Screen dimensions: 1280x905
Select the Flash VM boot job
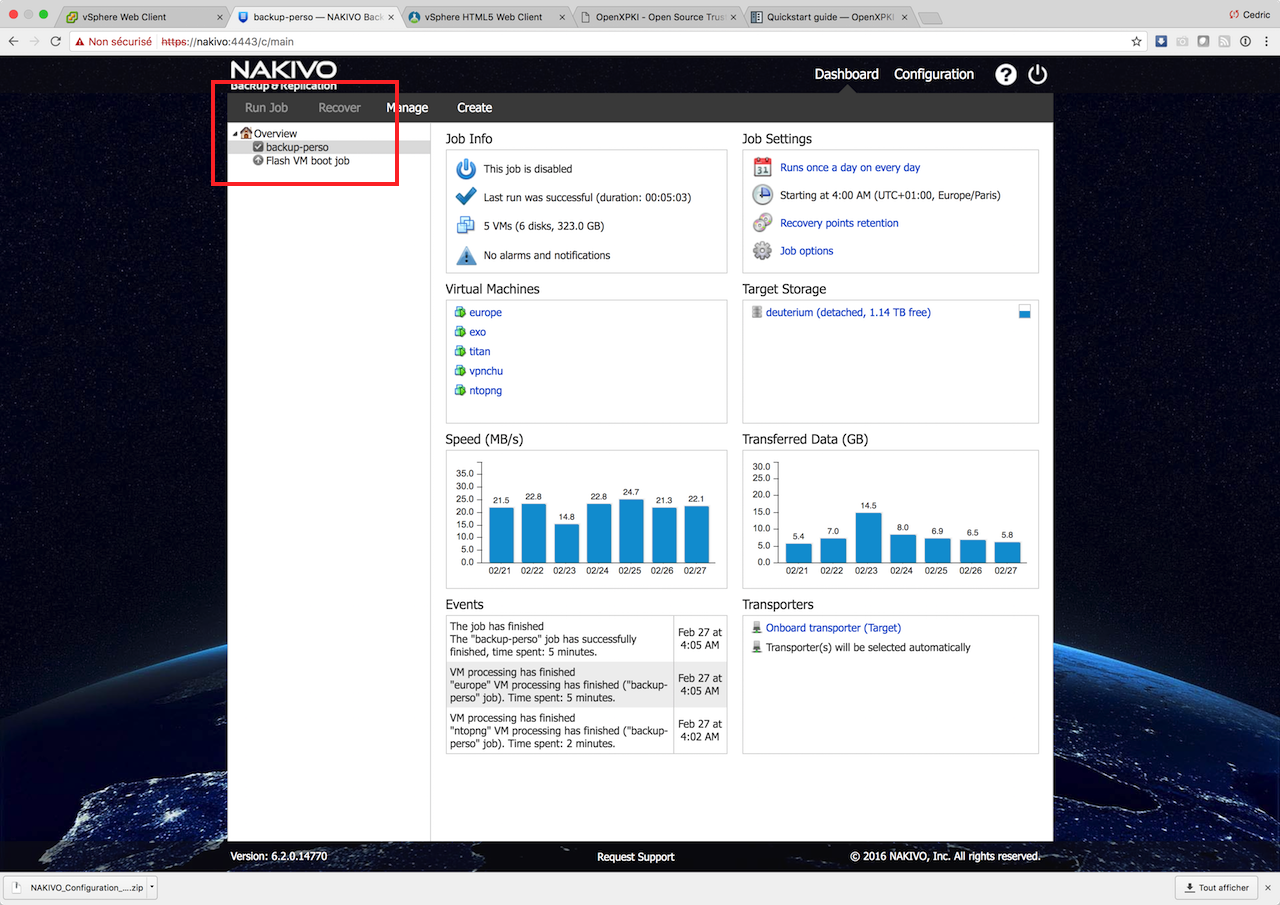tap(307, 161)
